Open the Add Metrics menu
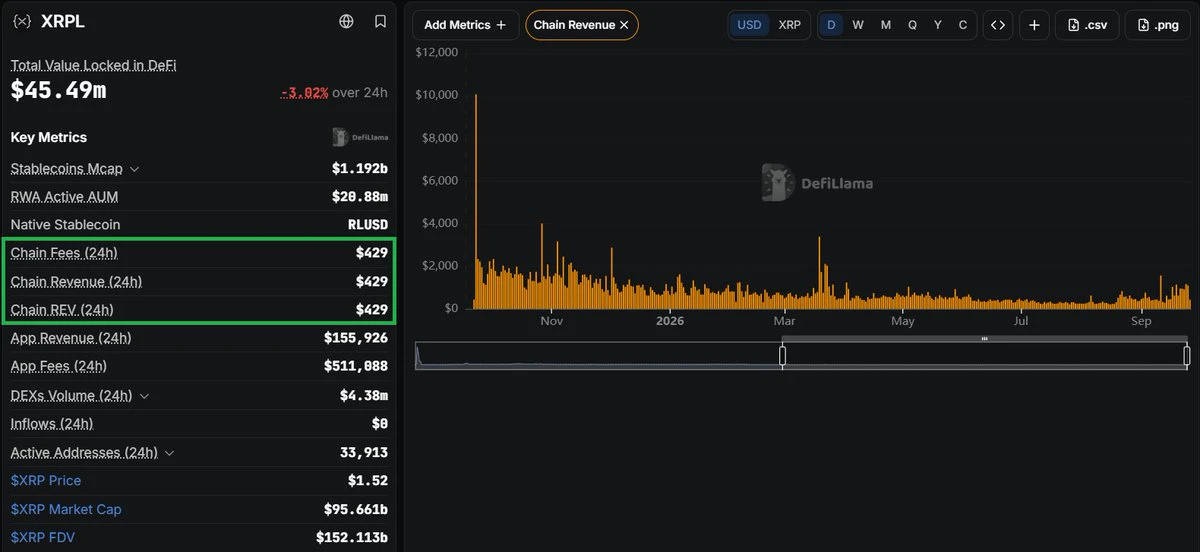 click(464, 25)
